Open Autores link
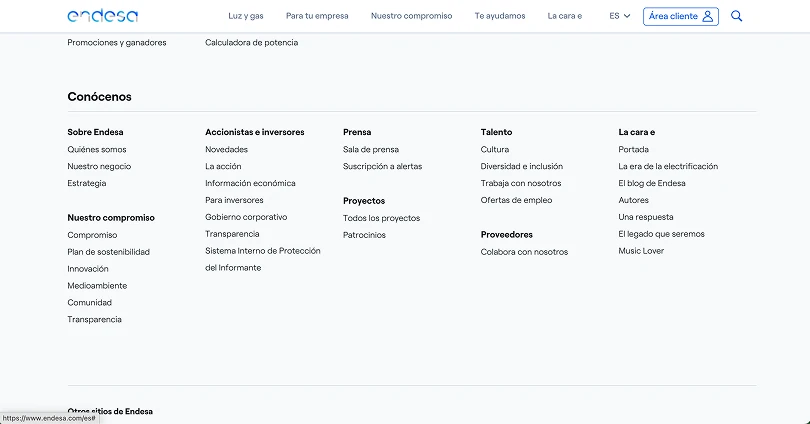The width and height of the screenshot is (810, 424). pos(633,200)
